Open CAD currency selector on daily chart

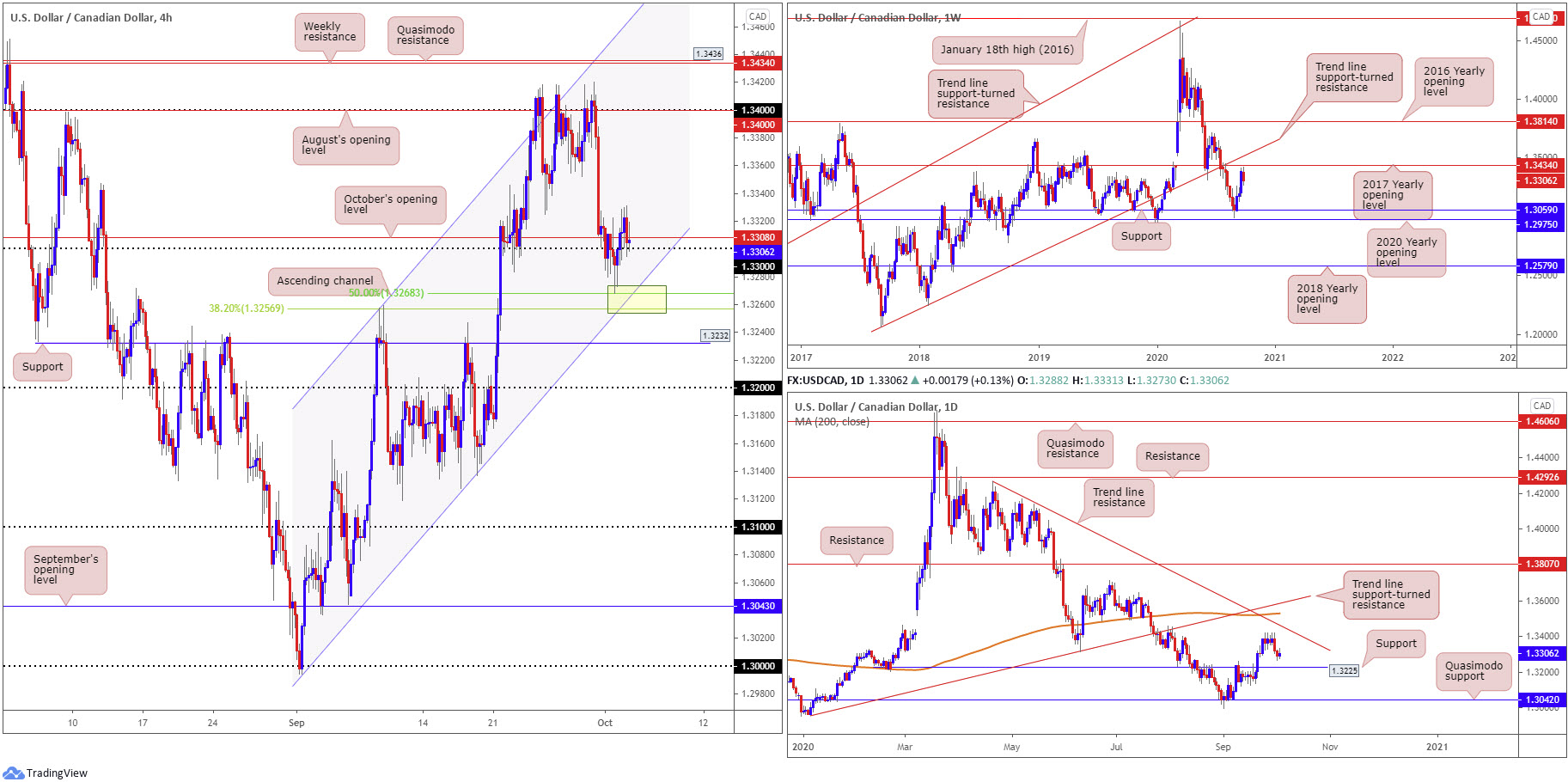(x=1541, y=406)
